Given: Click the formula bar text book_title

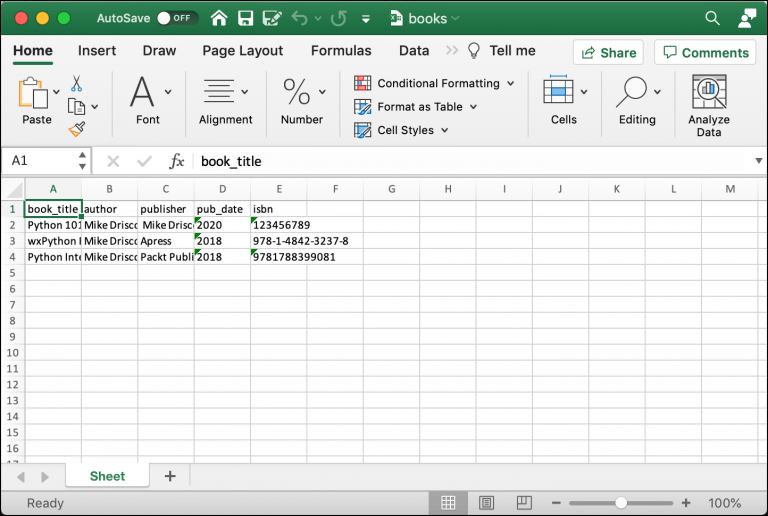Looking at the screenshot, I should 231,162.
